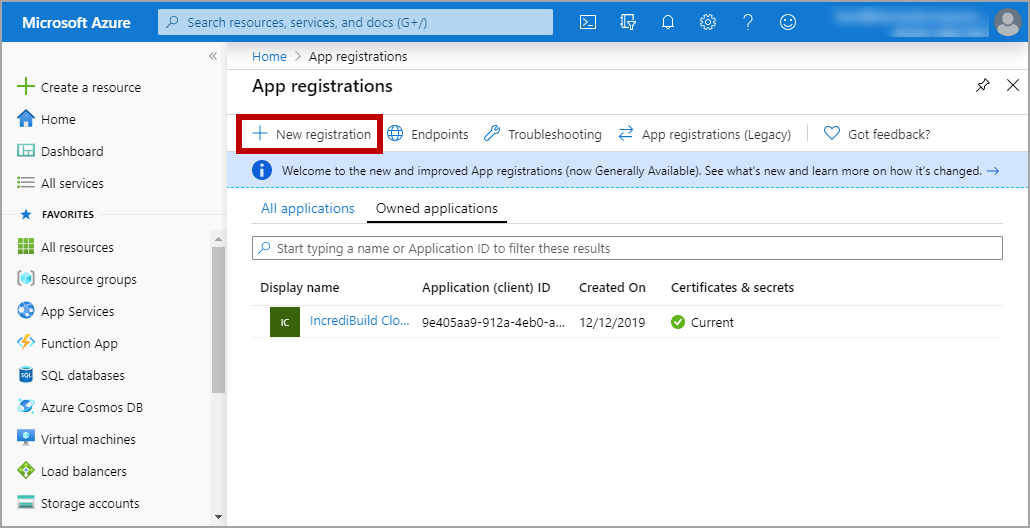
Task: Click the Virtual machines monitor icon
Action: click(26, 438)
